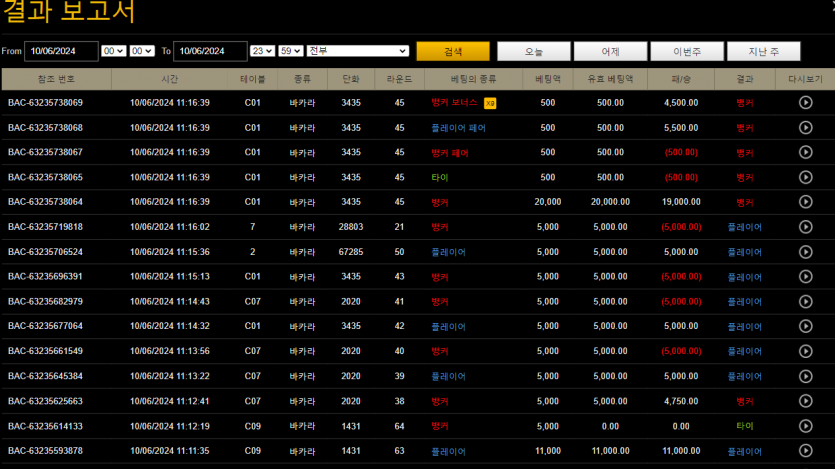
Task: Replay bet BAC-63235696391
Action: click(x=805, y=276)
